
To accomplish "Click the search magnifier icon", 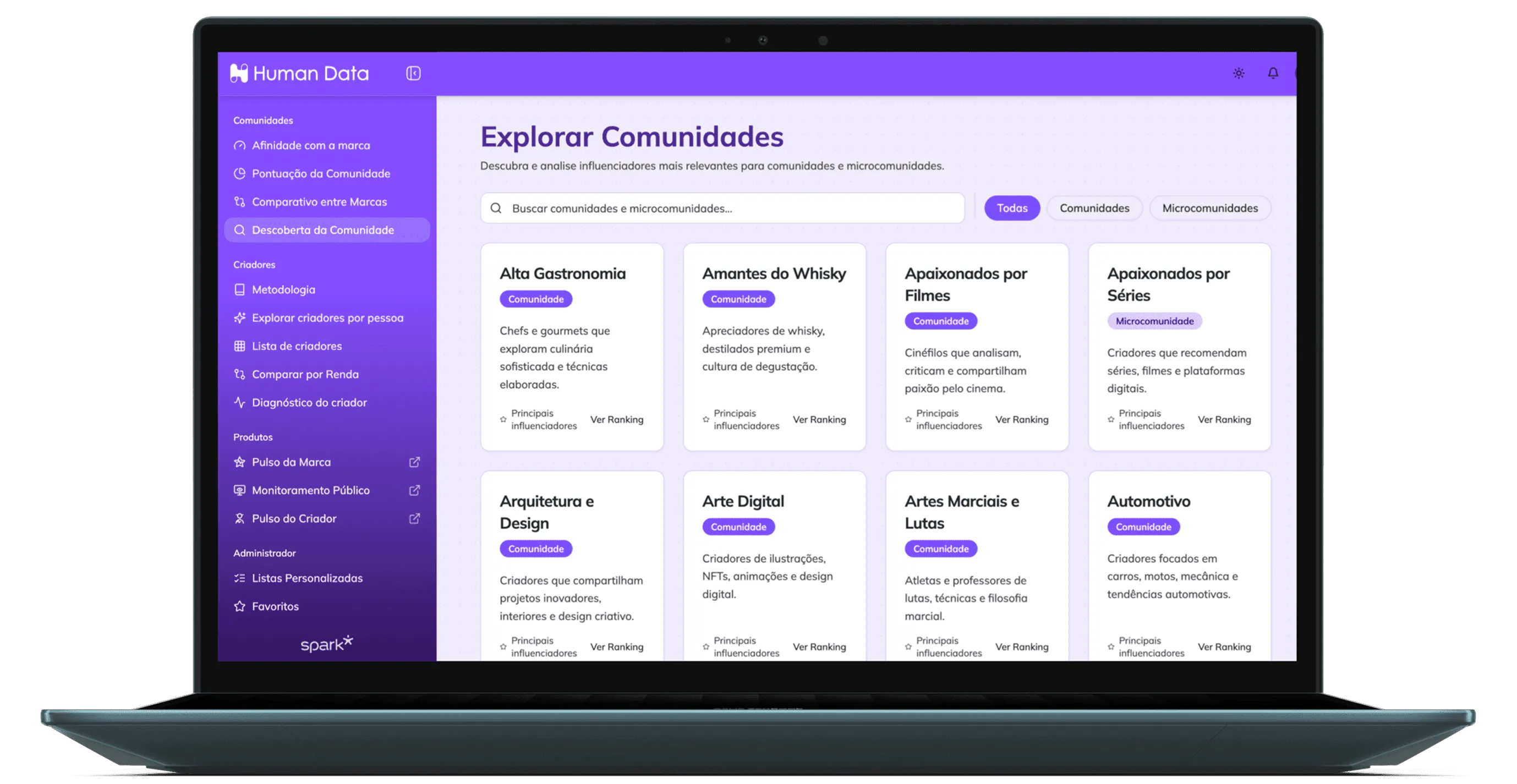I will coord(496,209).
